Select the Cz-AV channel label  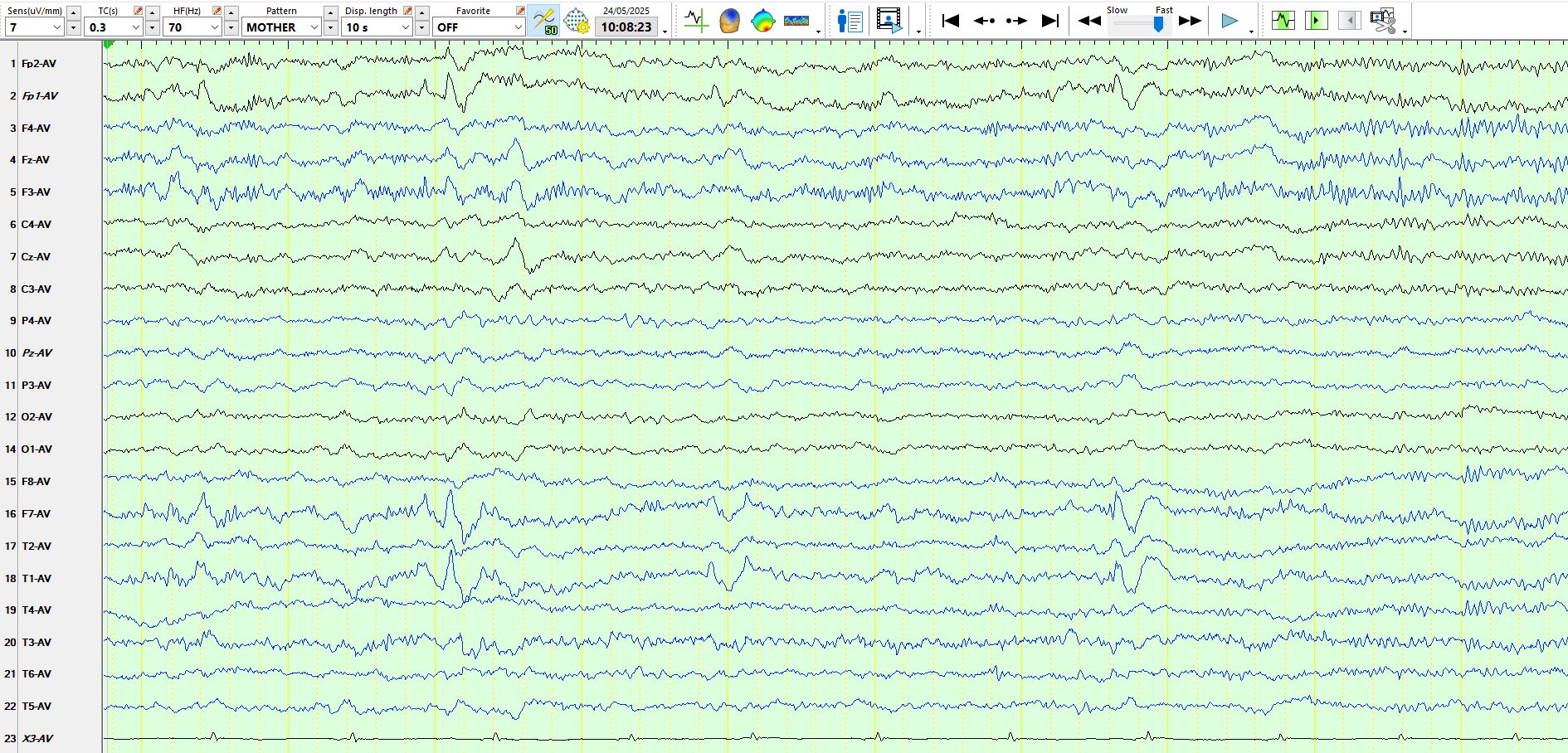click(36, 256)
